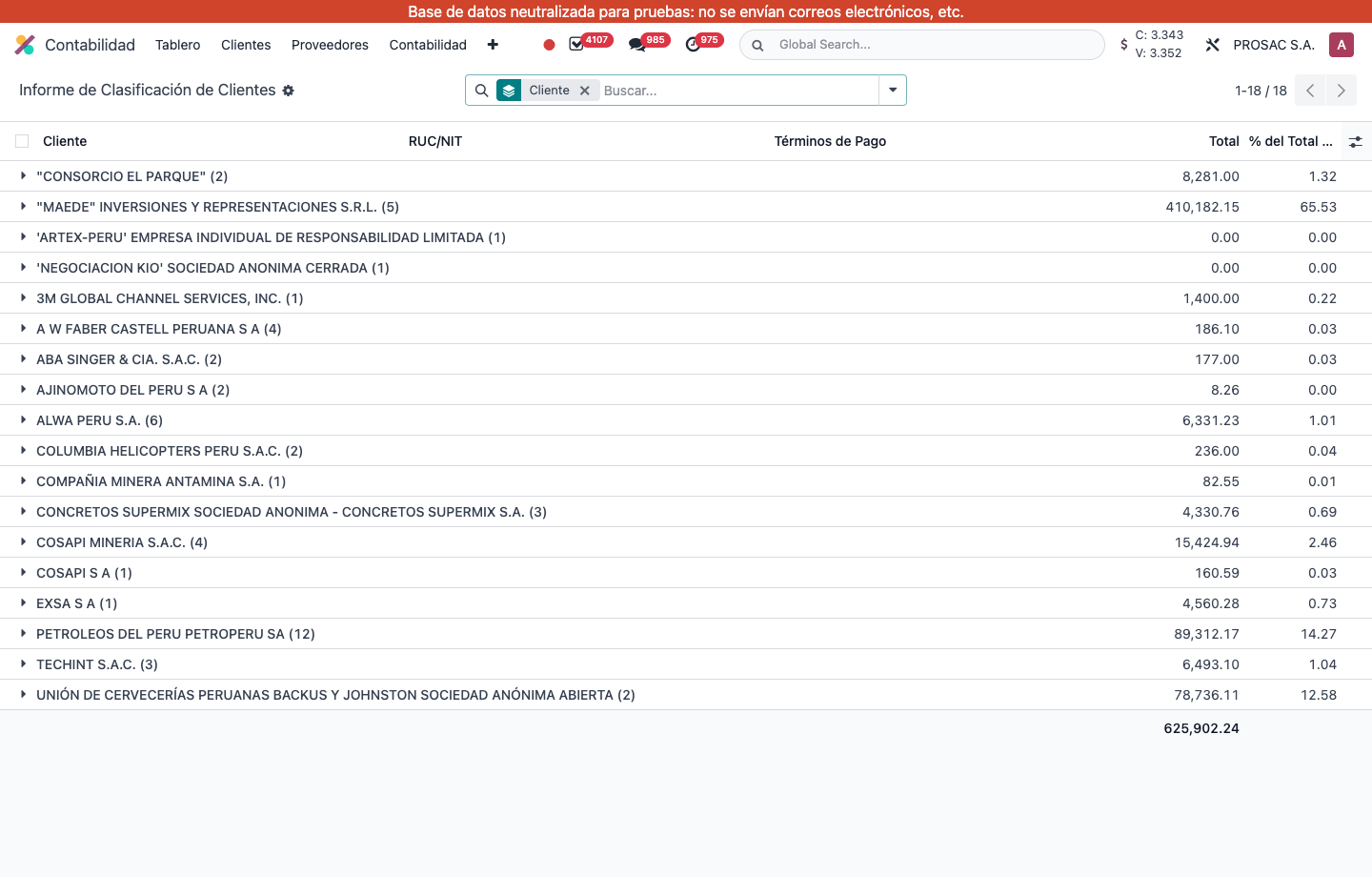This screenshot has height=877, width=1372.
Task: Open the Tablero menu
Action: 178,45
